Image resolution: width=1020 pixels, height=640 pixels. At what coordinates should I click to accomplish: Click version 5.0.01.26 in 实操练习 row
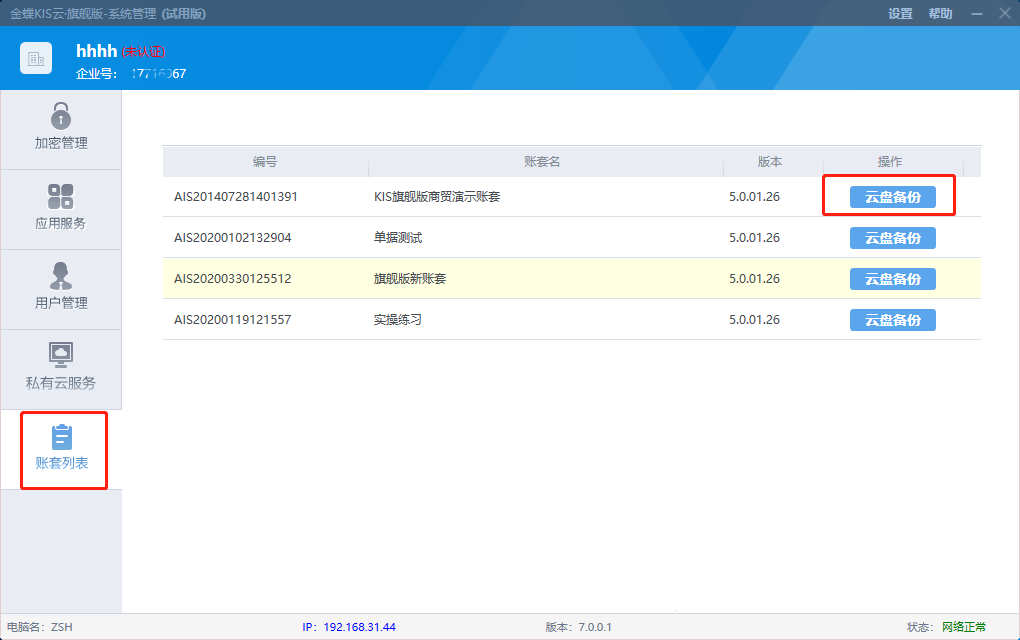pyautogui.click(x=754, y=319)
